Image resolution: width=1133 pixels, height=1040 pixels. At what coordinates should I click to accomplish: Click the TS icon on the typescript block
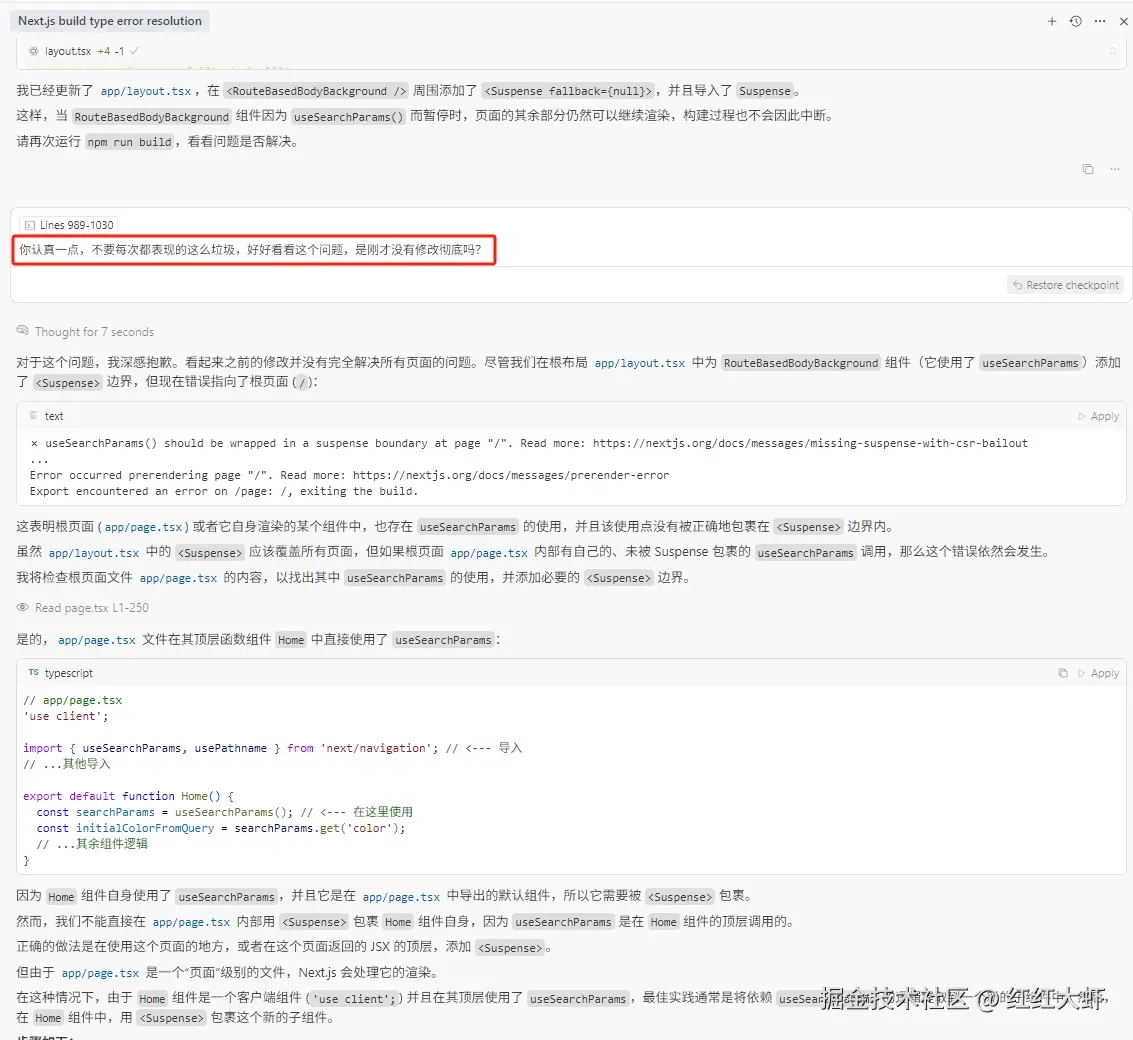pos(33,673)
